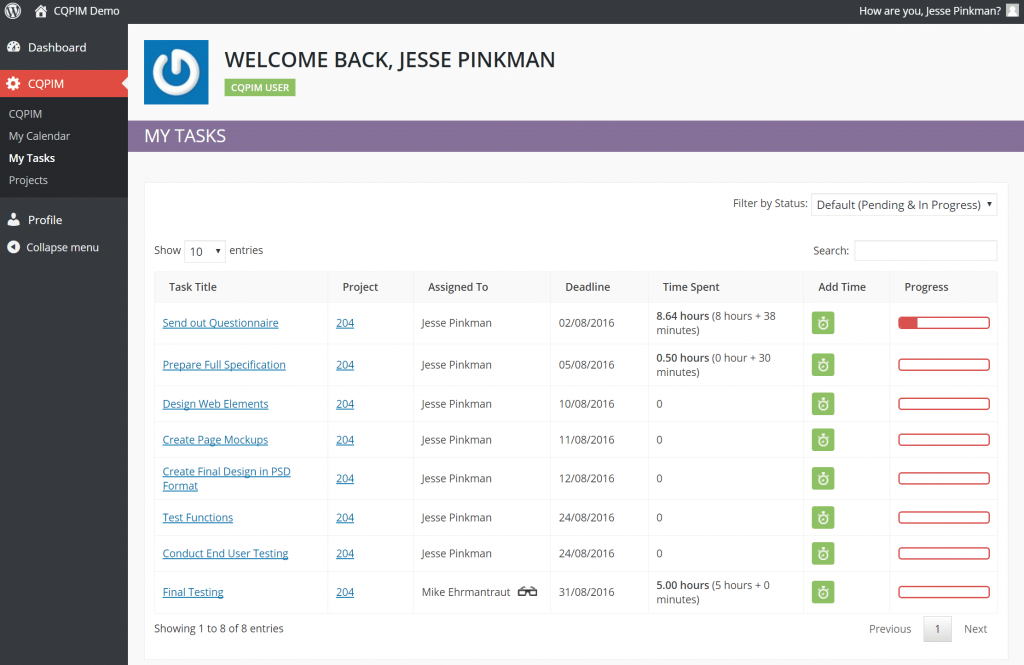Add time to Send out Questionnaire via stopwatch icon
The width and height of the screenshot is (1024, 665).
click(x=822, y=322)
